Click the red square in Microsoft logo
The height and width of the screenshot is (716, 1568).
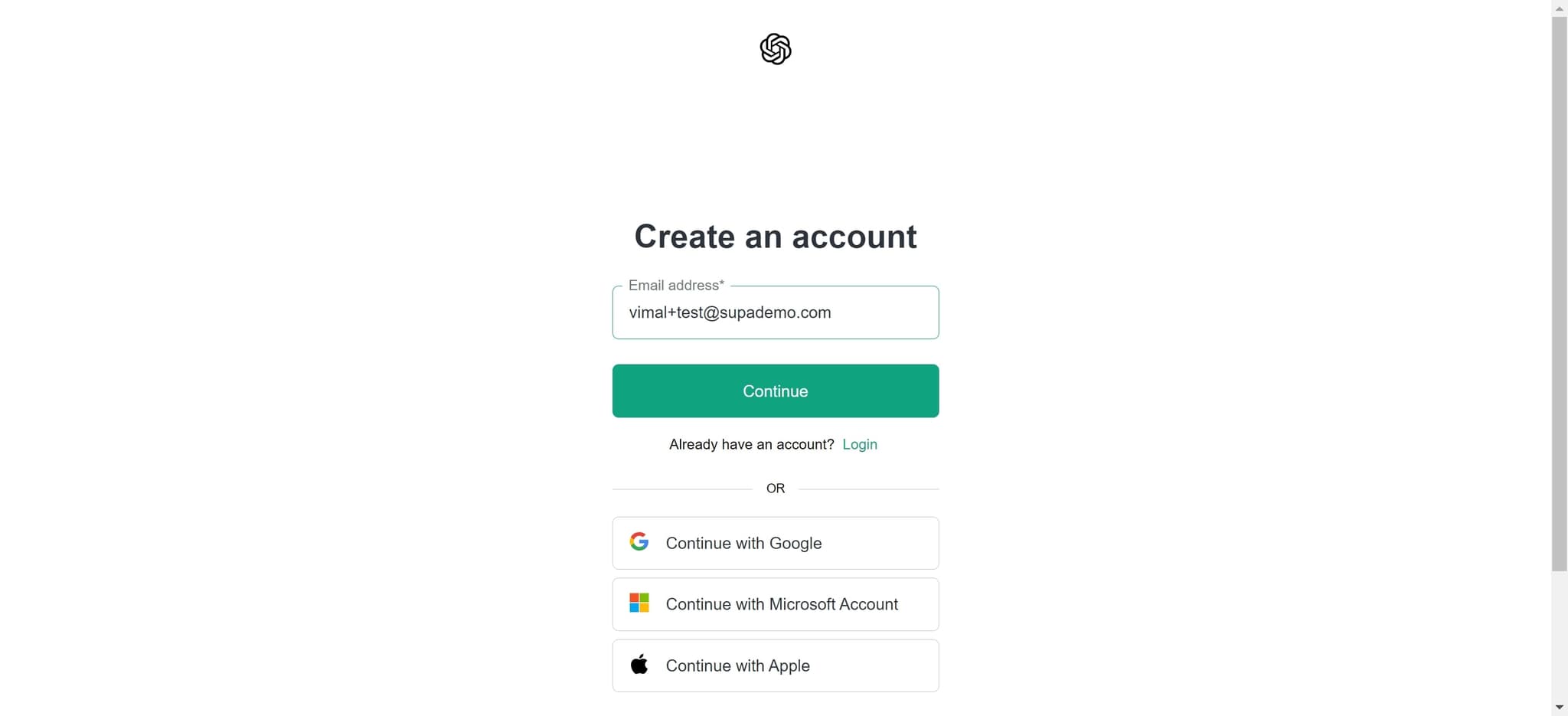point(635,597)
